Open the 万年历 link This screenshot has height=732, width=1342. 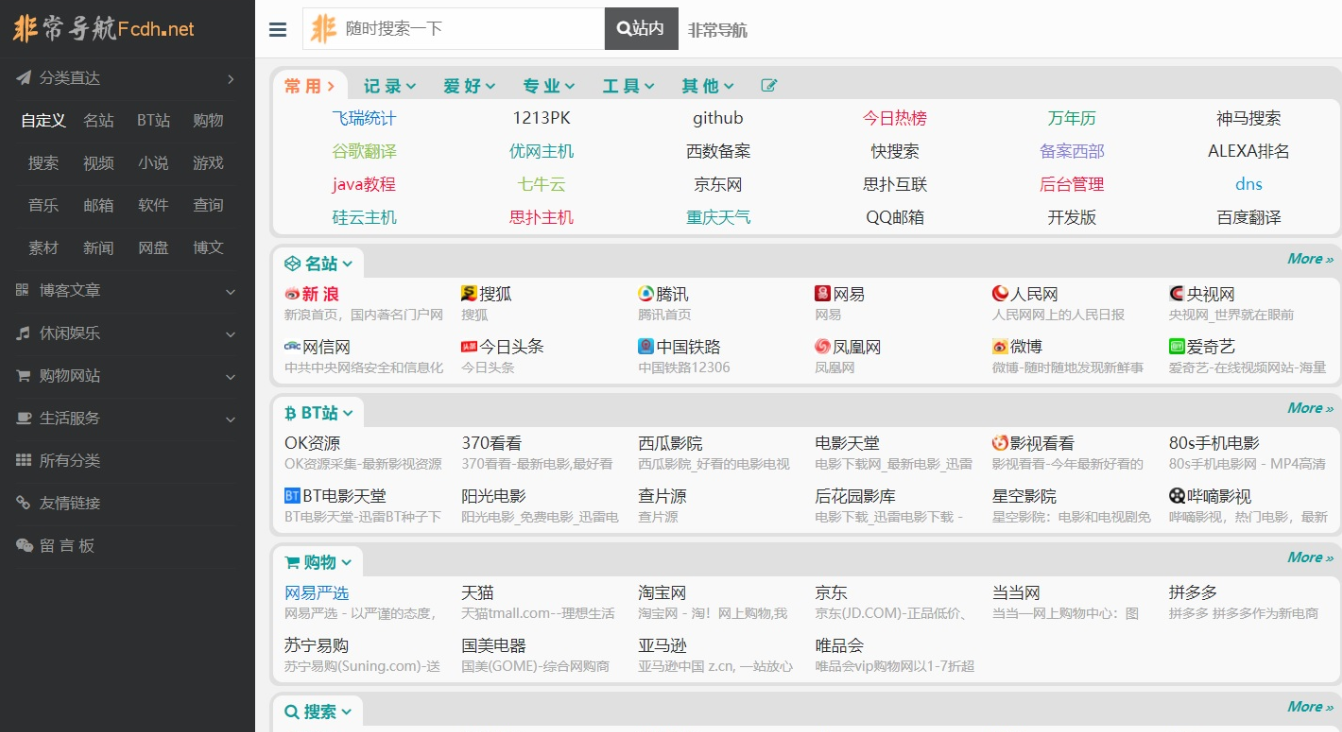pos(1072,118)
